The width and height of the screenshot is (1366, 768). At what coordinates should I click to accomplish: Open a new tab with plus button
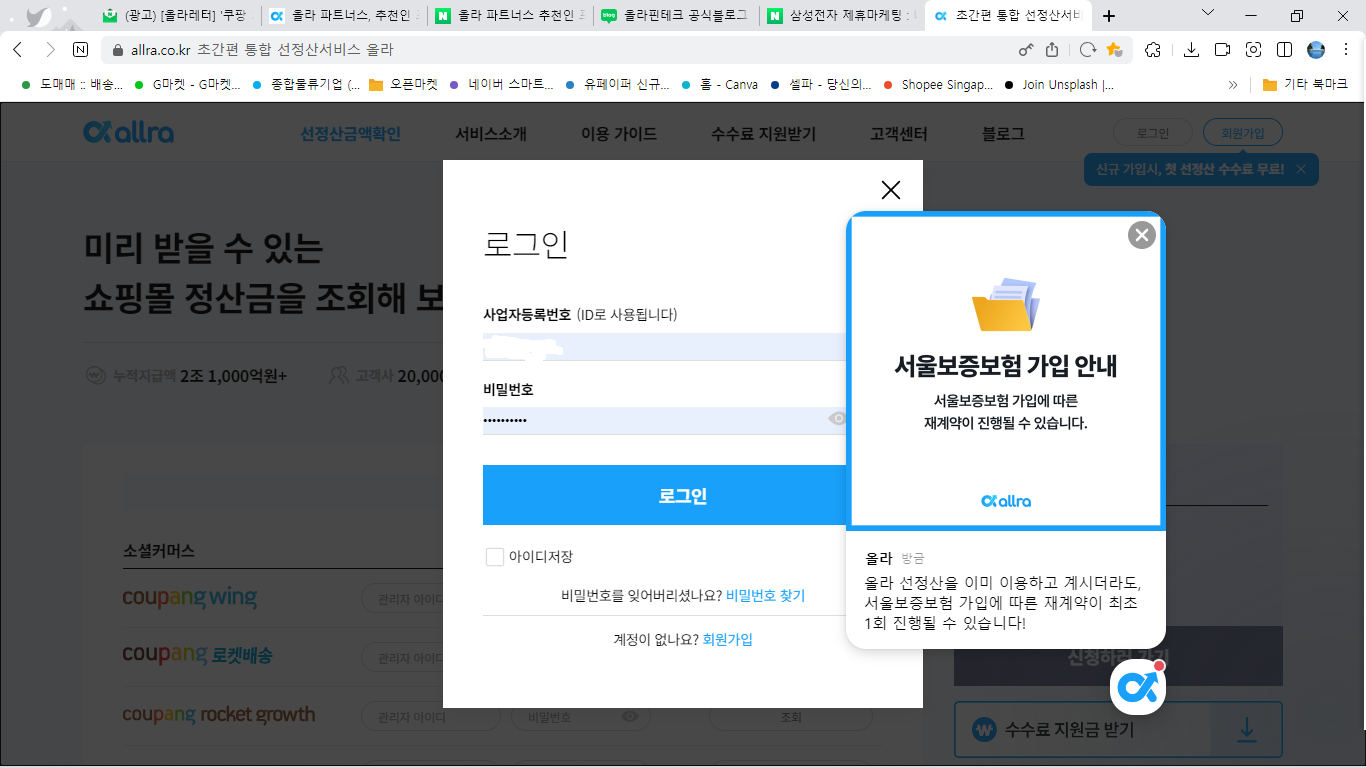1109,16
